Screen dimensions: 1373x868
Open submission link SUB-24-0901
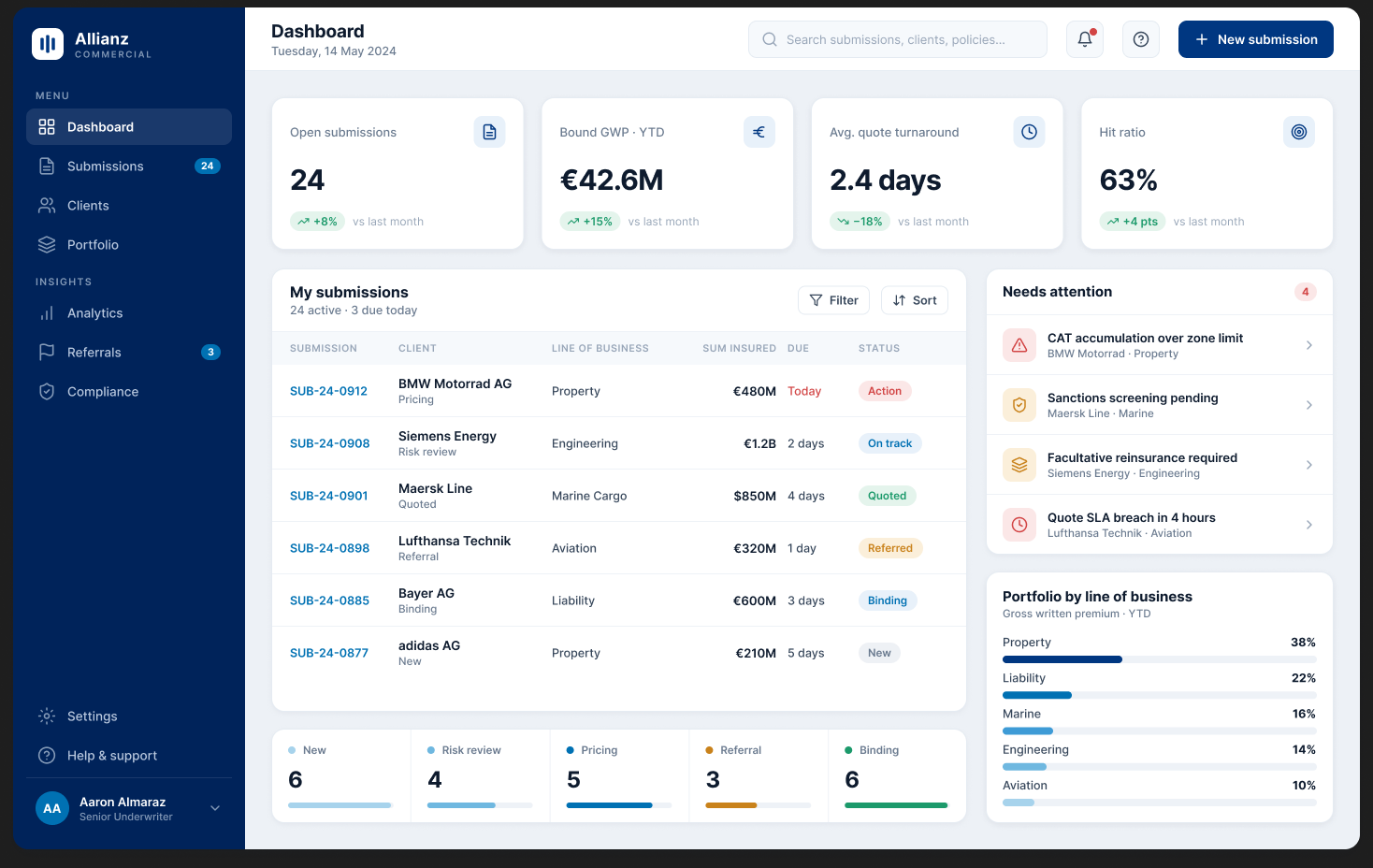point(328,496)
